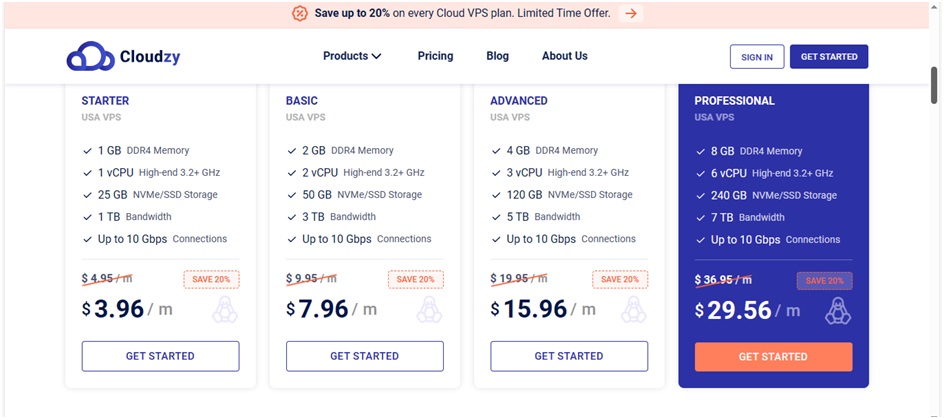Click the Cloudzy cloud logo
944x419 pixels.
[x=91, y=57]
